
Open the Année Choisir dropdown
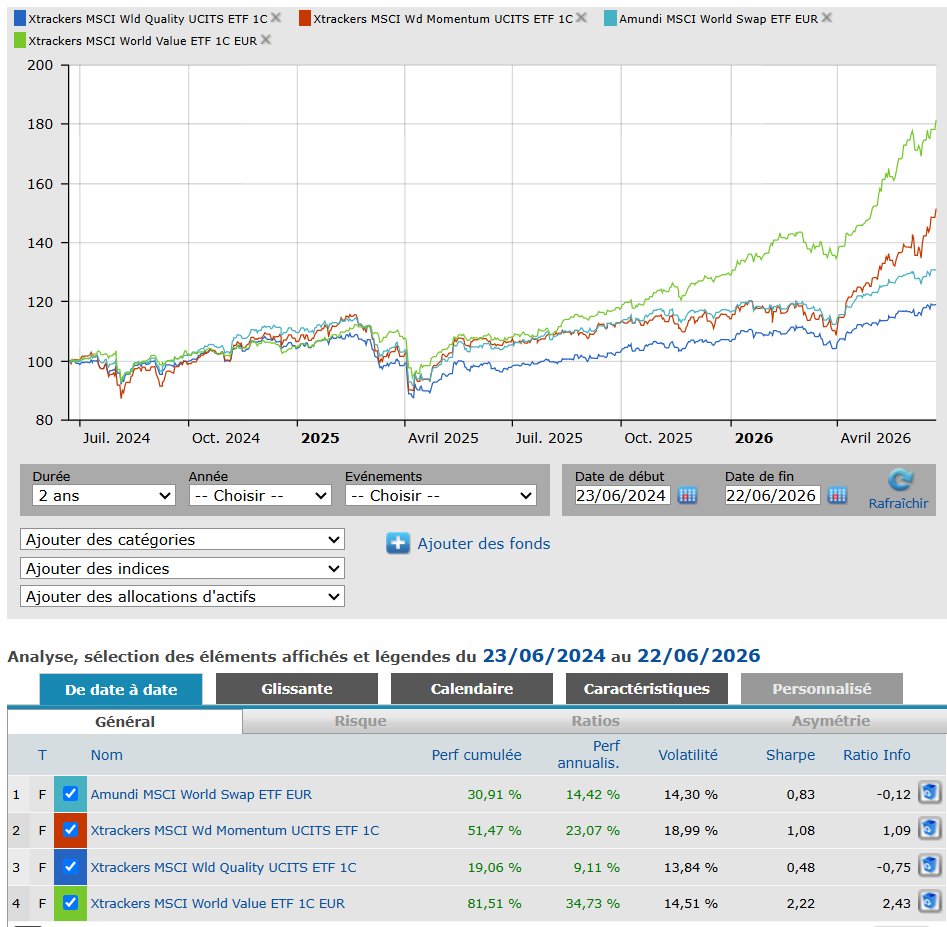click(260, 496)
